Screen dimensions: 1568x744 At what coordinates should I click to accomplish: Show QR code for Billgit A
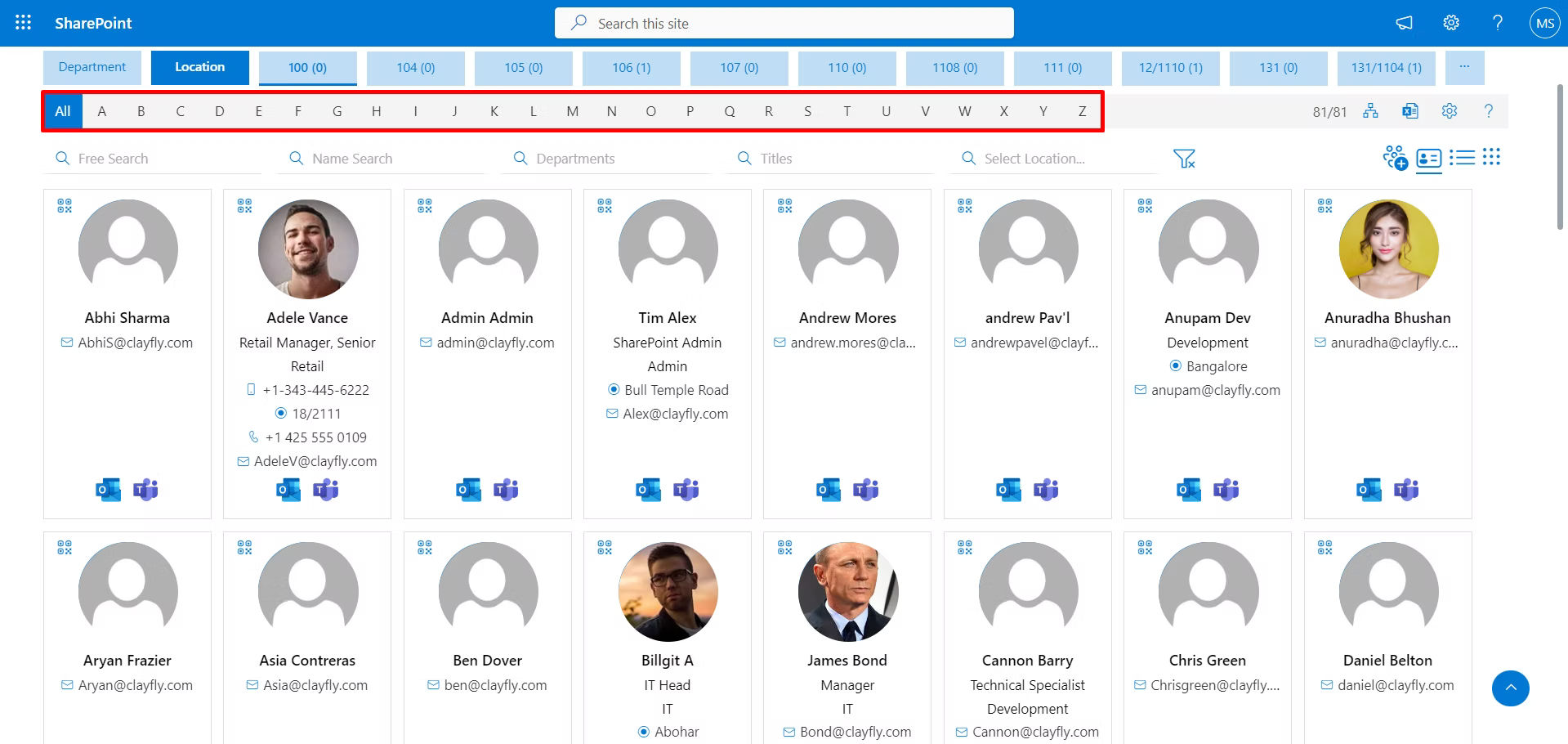605,548
